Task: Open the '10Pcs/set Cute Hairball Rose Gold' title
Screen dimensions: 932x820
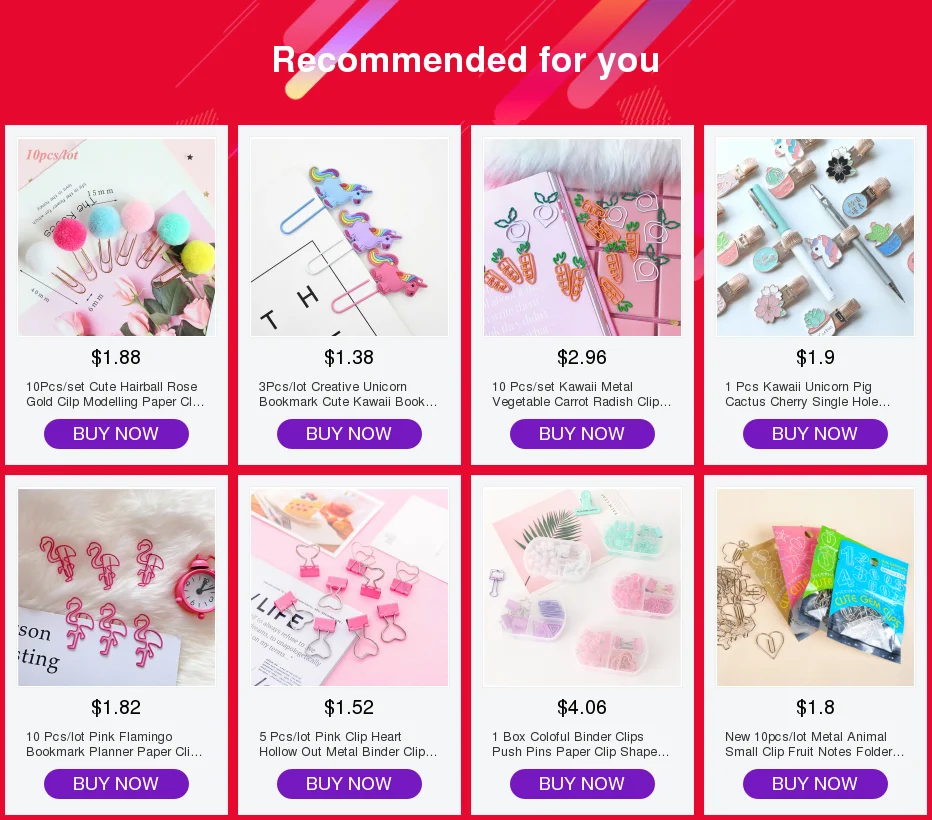Action: [x=115, y=394]
